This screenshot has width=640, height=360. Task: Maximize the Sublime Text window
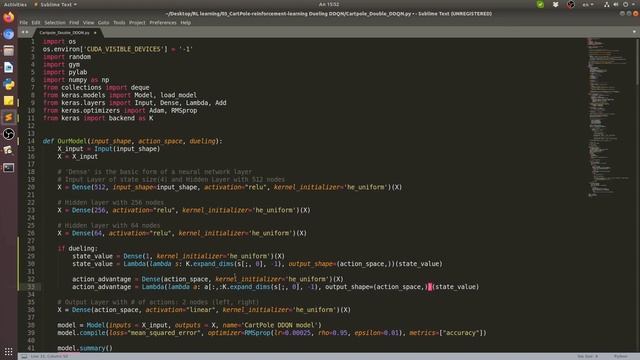[x=629, y=13]
